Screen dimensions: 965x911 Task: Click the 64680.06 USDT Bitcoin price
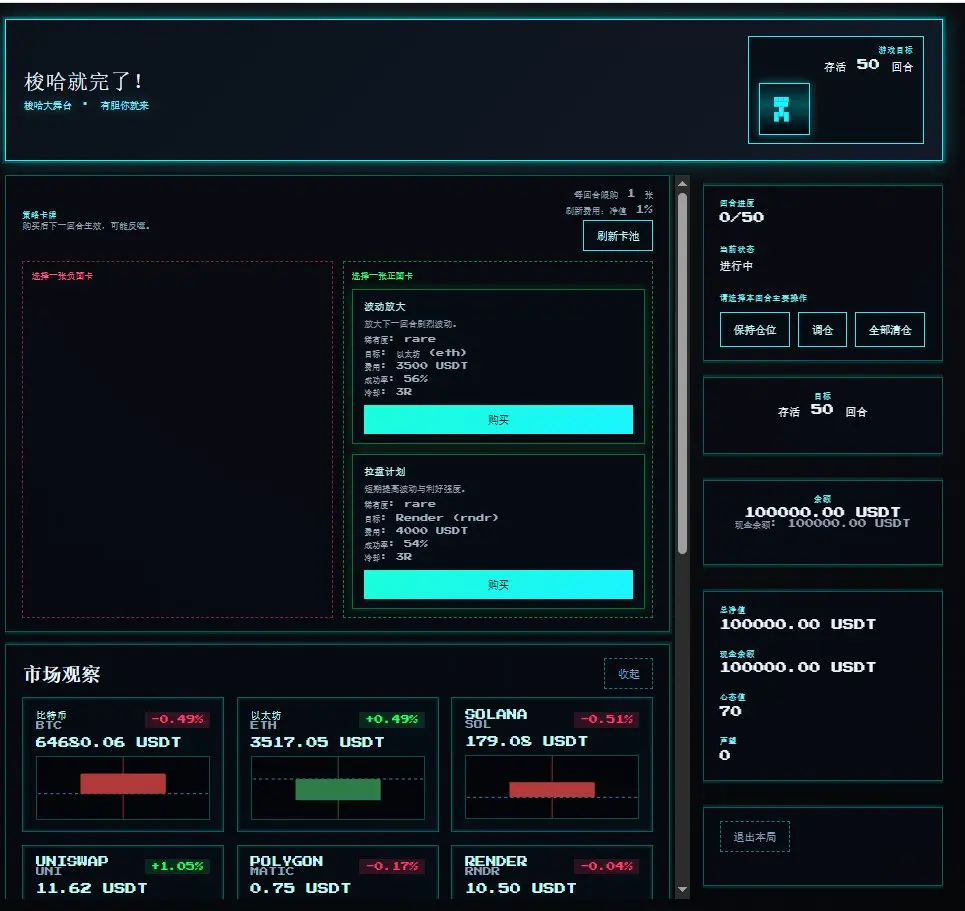tap(108, 742)
